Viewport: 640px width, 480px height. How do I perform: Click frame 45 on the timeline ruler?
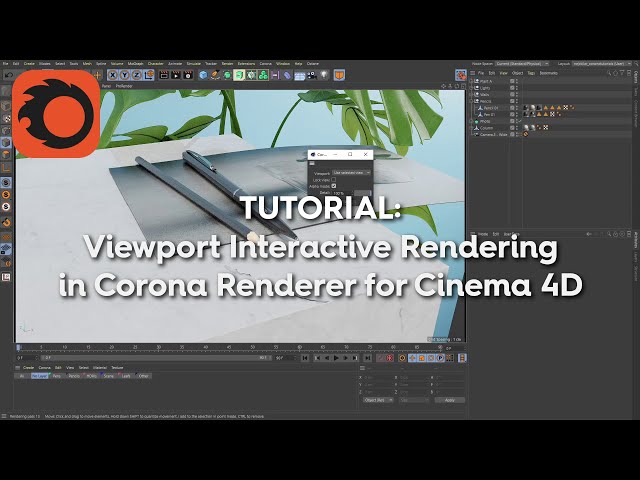click(229, 347)
